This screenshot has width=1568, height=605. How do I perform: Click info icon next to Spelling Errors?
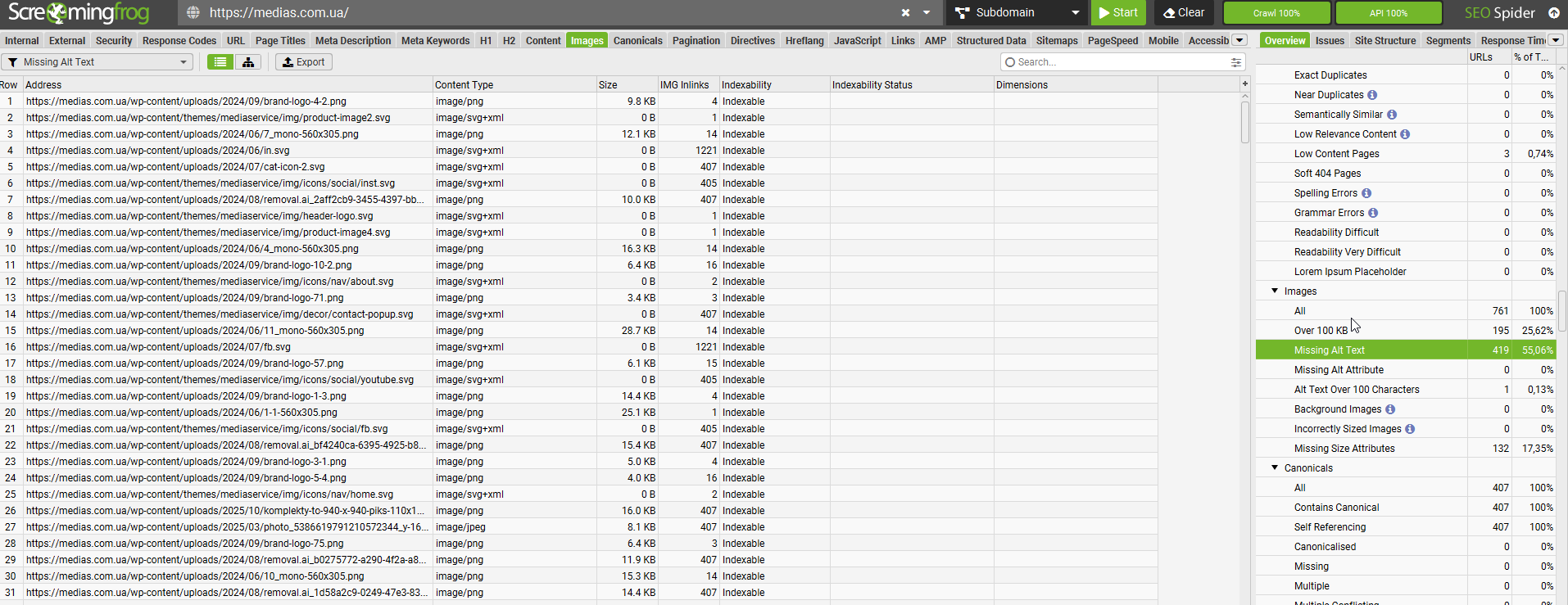point(1366,193)
